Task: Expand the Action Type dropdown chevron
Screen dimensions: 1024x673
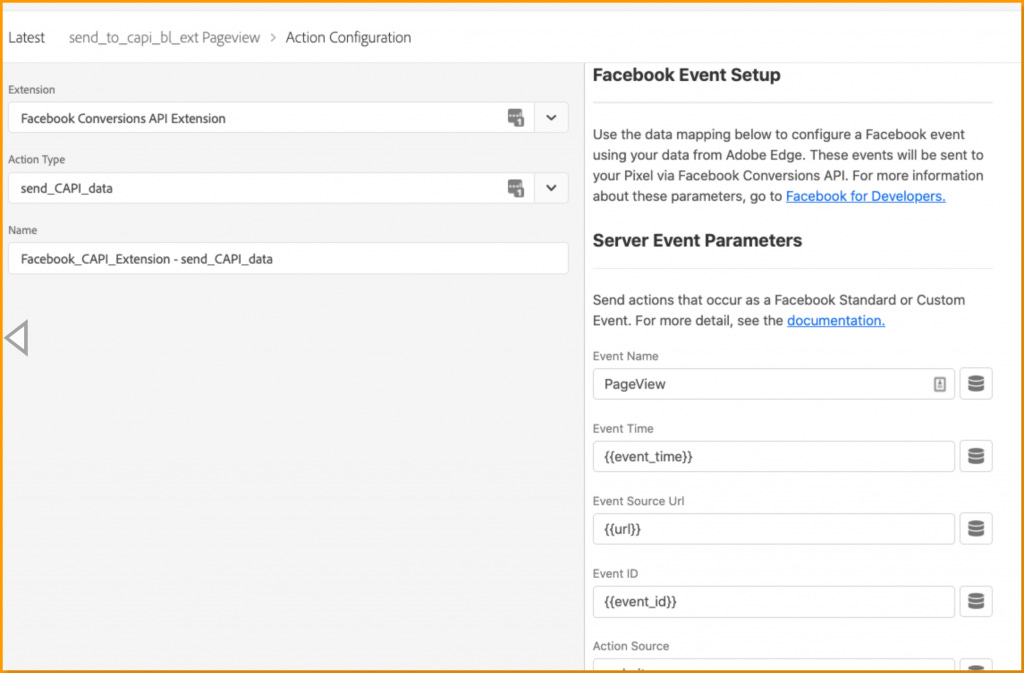Action: (x=551, y=188)
